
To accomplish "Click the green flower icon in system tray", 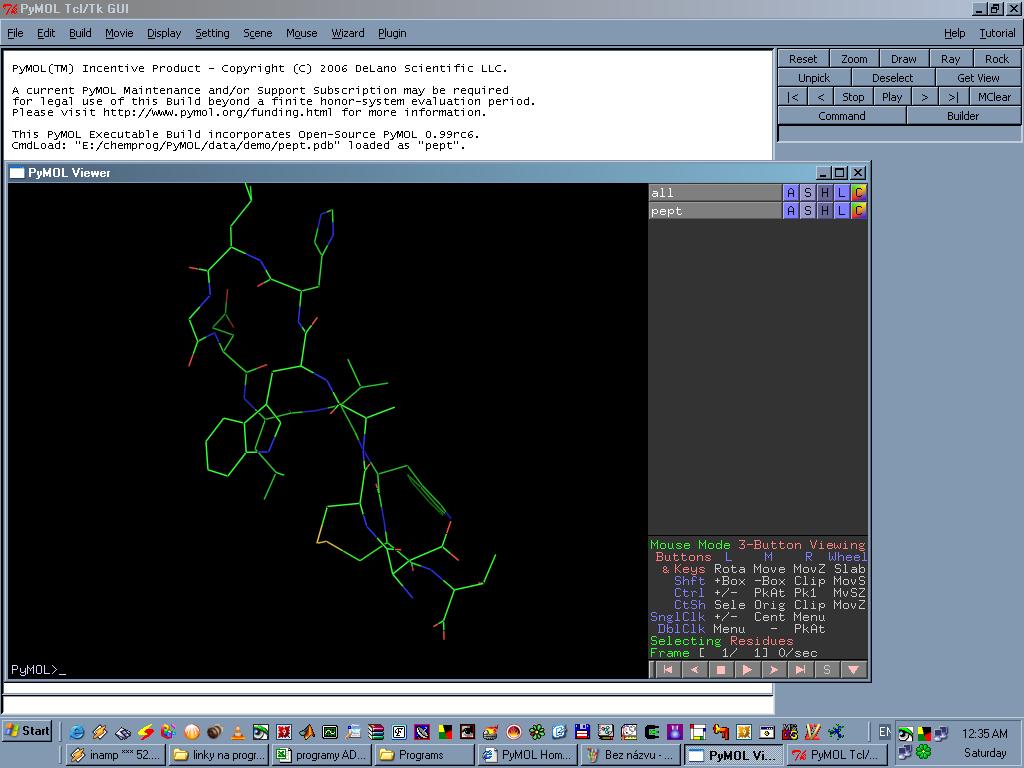I will (x=923, y=752).
